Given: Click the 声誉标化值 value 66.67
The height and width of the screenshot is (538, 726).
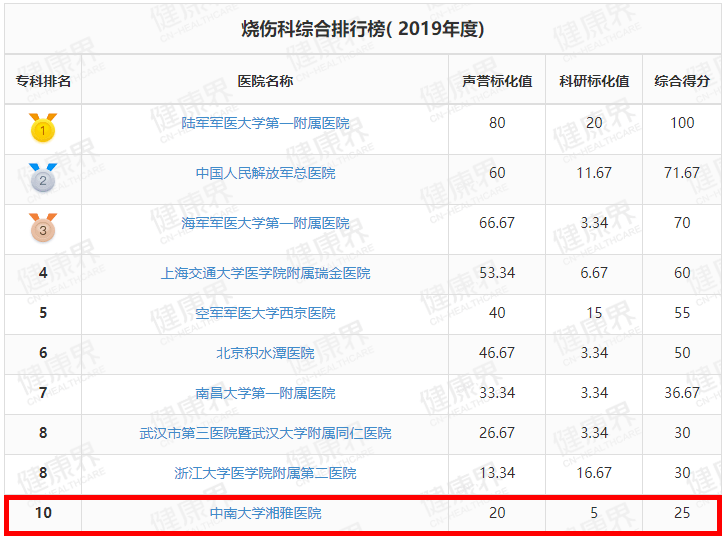Looking at the screenshot, I should [497, 223].
